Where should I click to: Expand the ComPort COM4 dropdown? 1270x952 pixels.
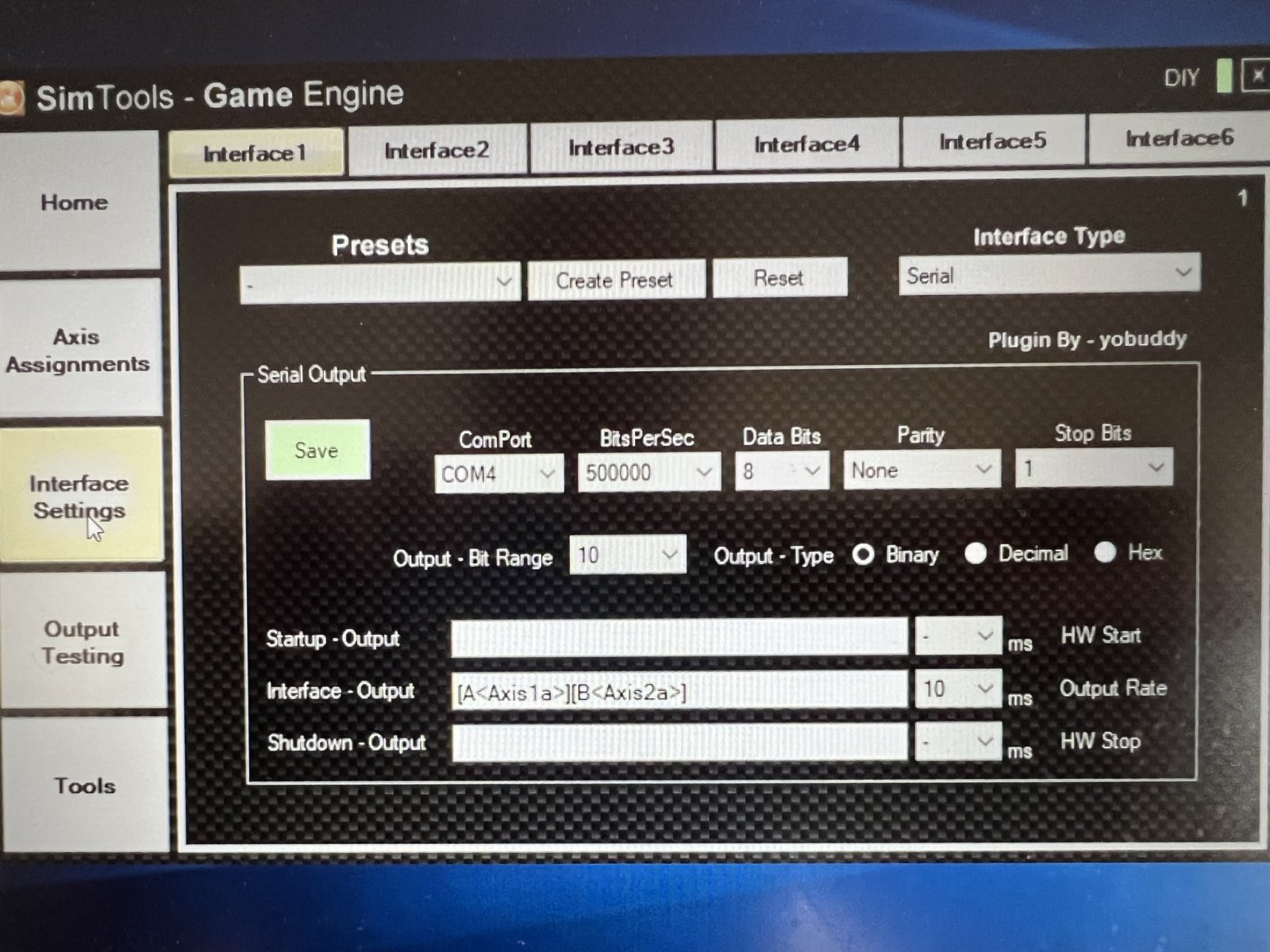click(x=499, y=474)
